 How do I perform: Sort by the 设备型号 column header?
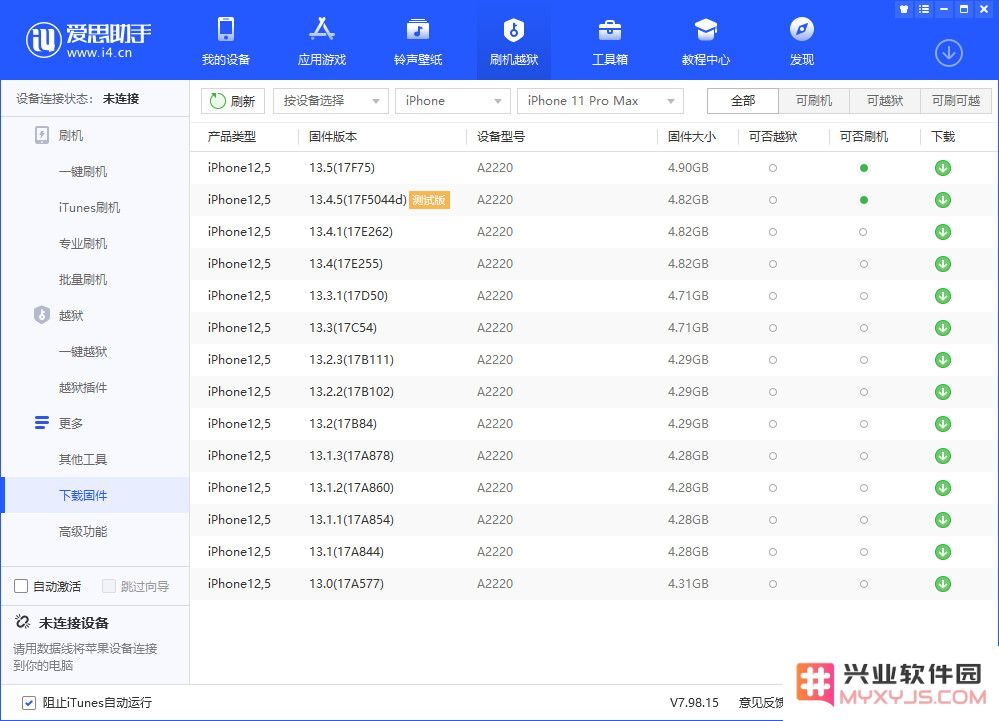501,136
